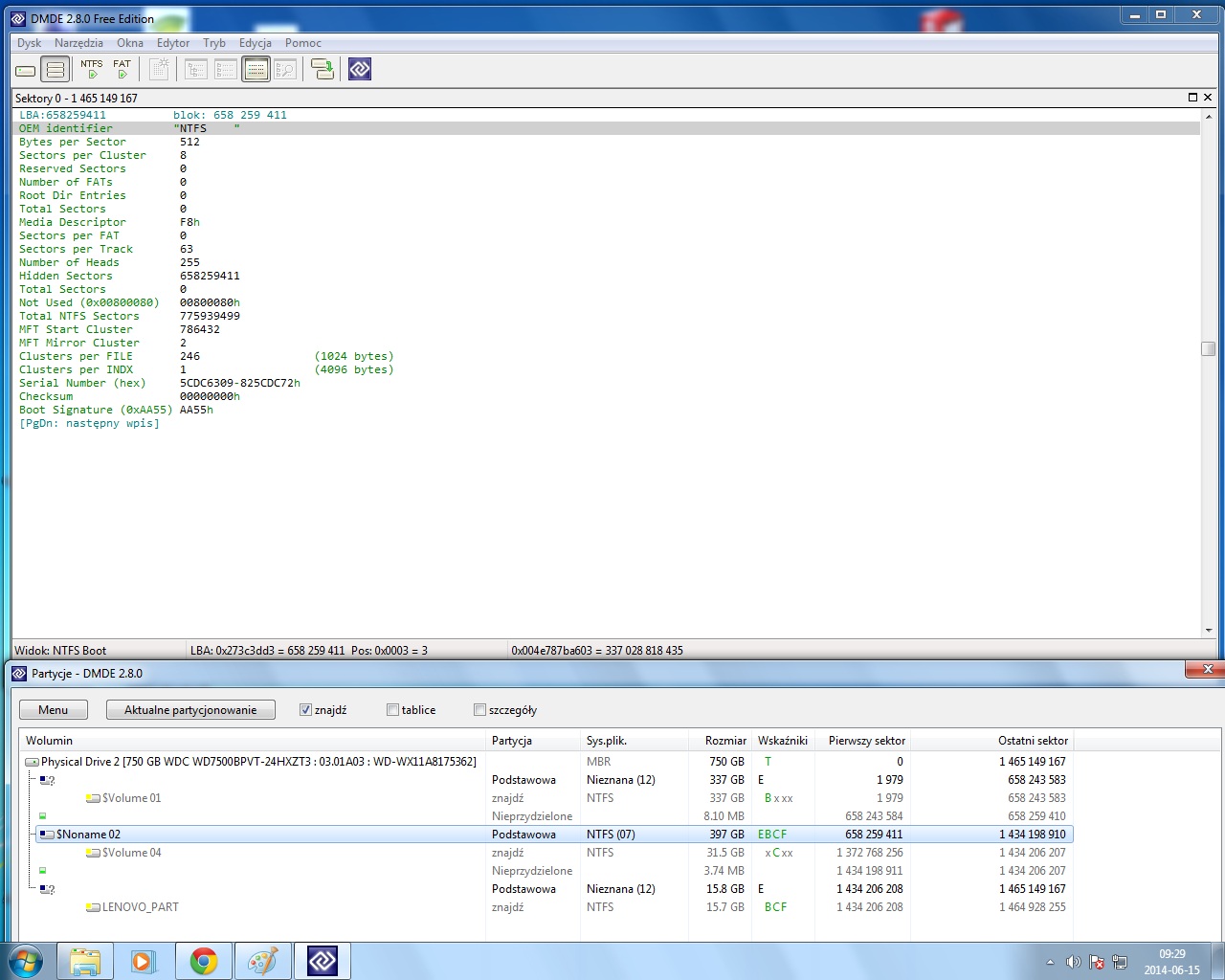Open the Dysk menu
Viewport: 1225px width, 980px height.
pyautogui.click(x=30, y=43)
